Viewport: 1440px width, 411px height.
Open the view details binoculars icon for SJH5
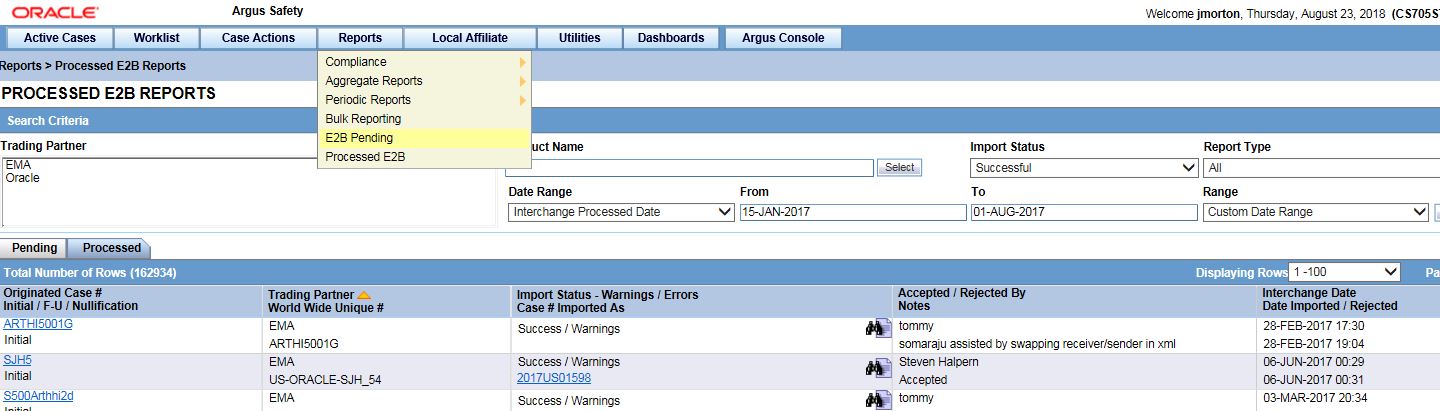(x=878, y=367)
